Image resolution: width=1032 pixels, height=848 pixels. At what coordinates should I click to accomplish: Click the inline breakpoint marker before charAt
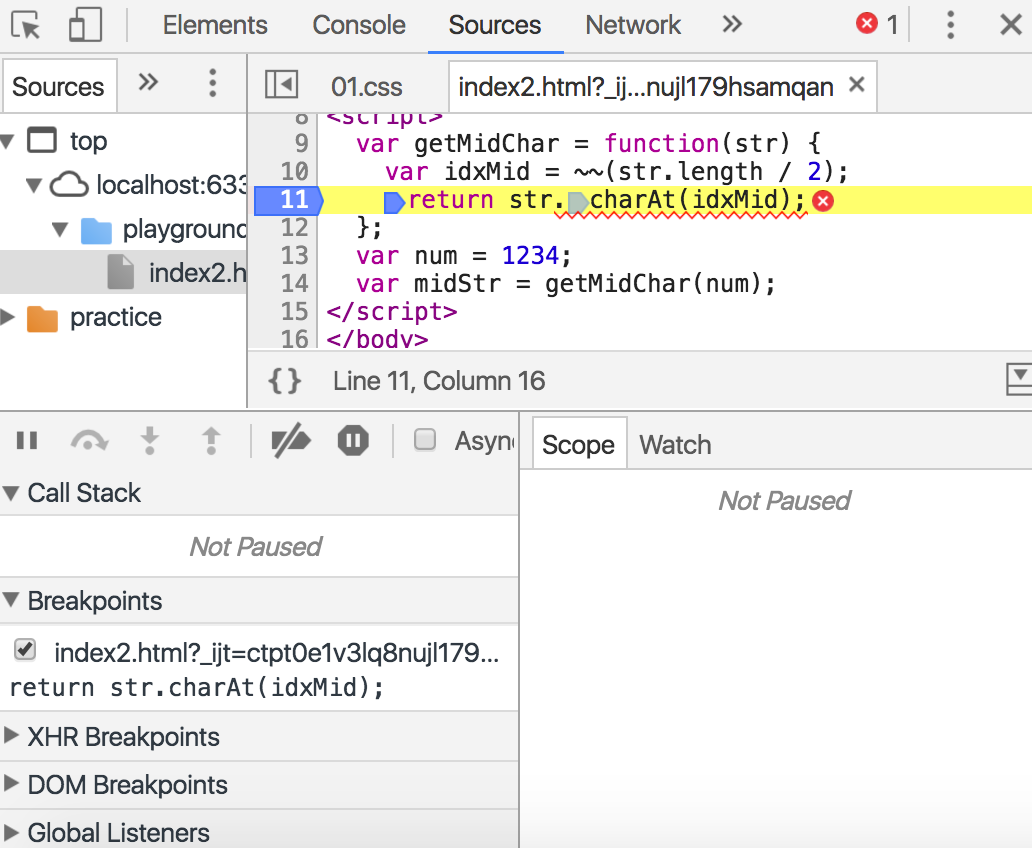click(577, 202)
